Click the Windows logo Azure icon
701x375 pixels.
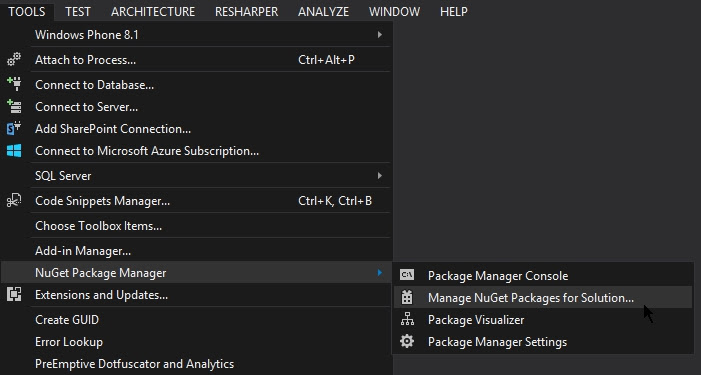(x=14, y=151)
